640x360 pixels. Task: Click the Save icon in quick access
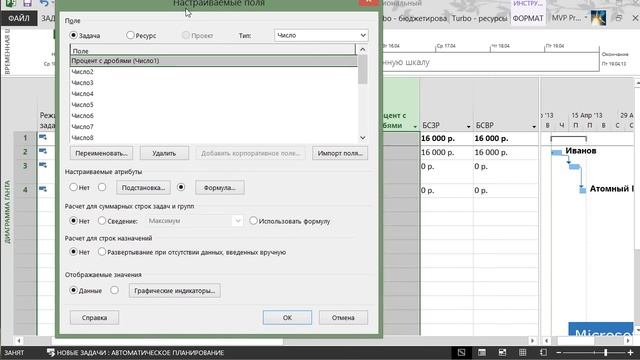[x=27, y=3]
